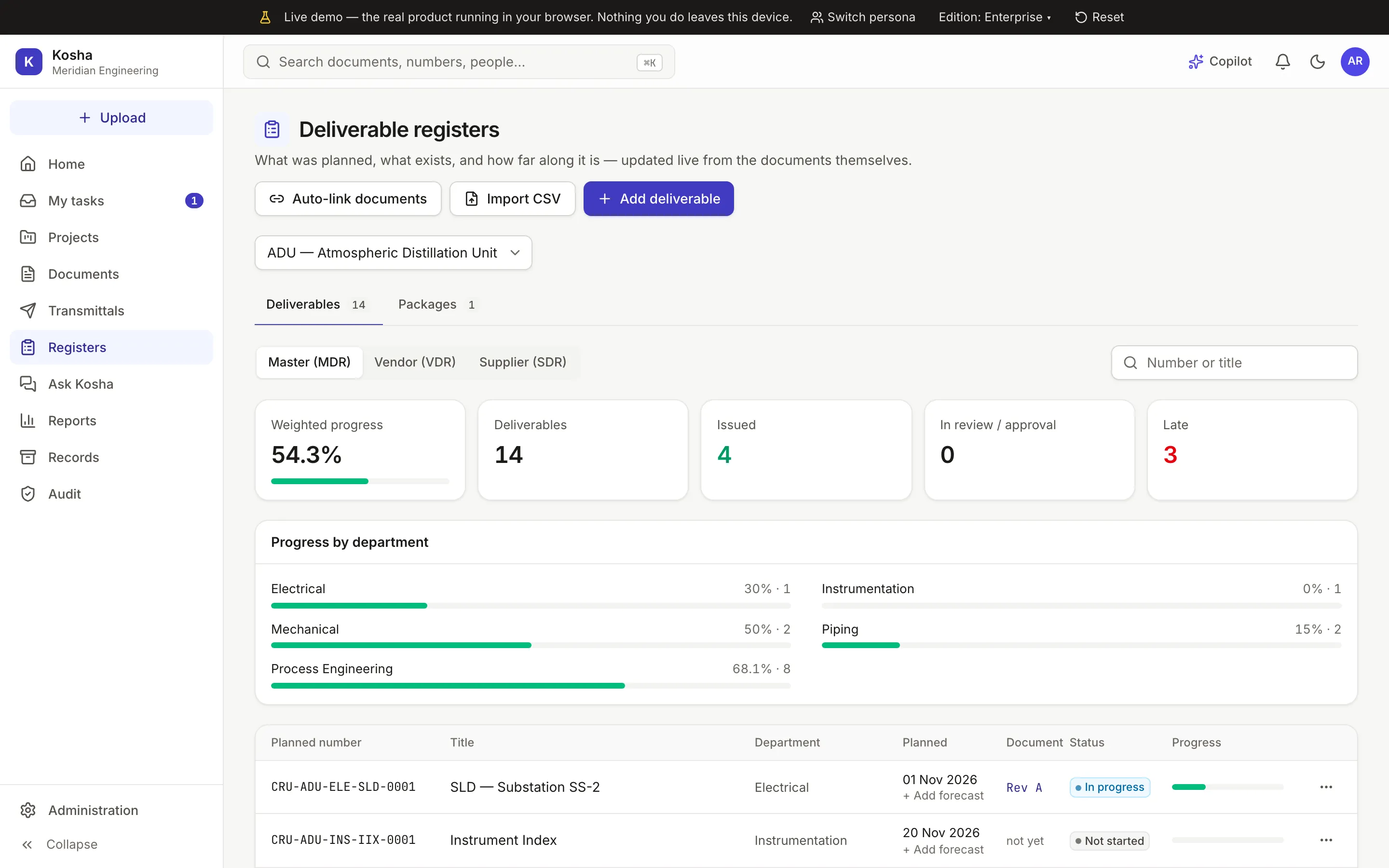Open row actions for SLD — Substation SS-2
This screenshot has height=868, width=1389.
tap(1326, 787)
